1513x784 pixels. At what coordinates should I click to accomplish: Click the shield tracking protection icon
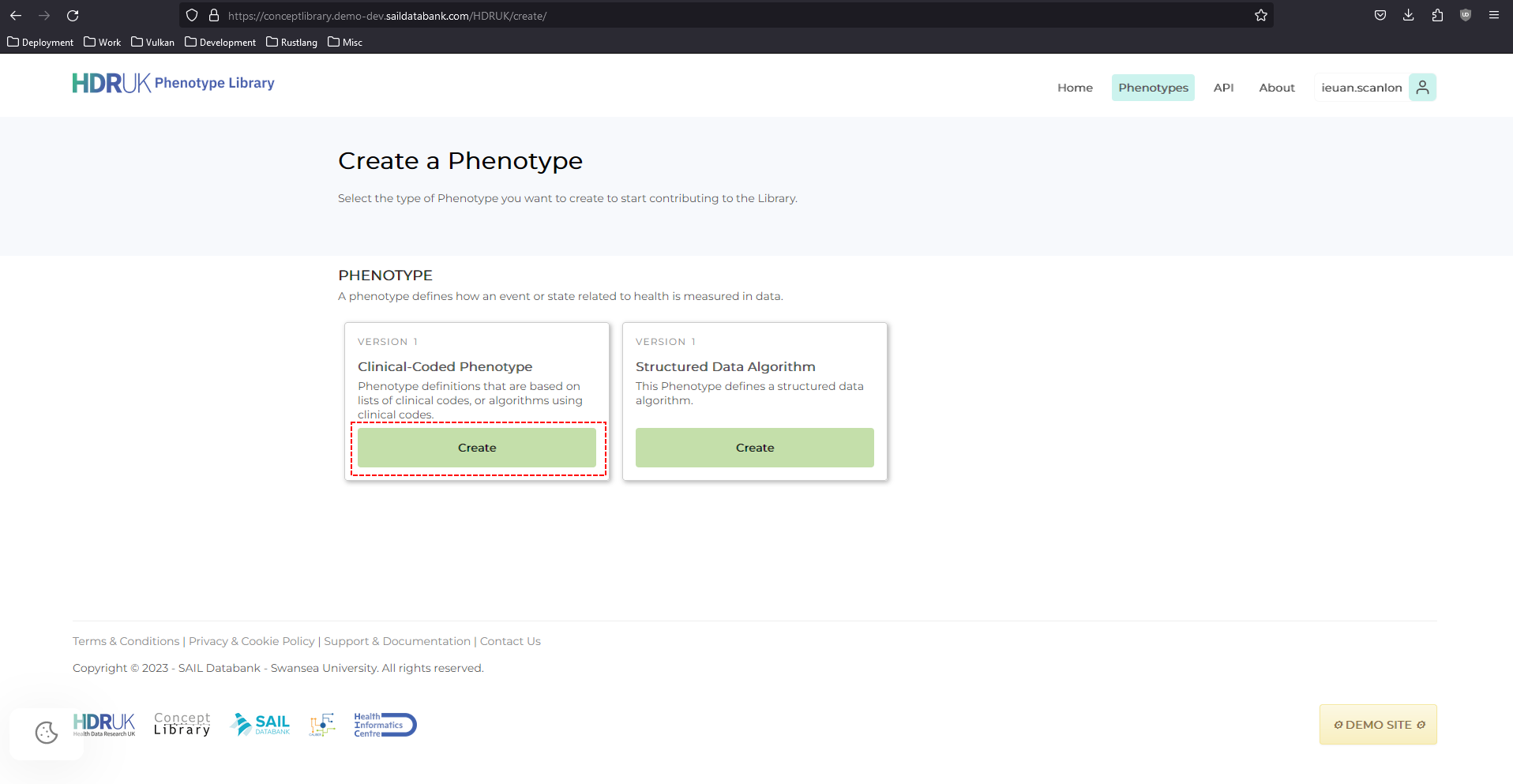[x=192, y=15]
